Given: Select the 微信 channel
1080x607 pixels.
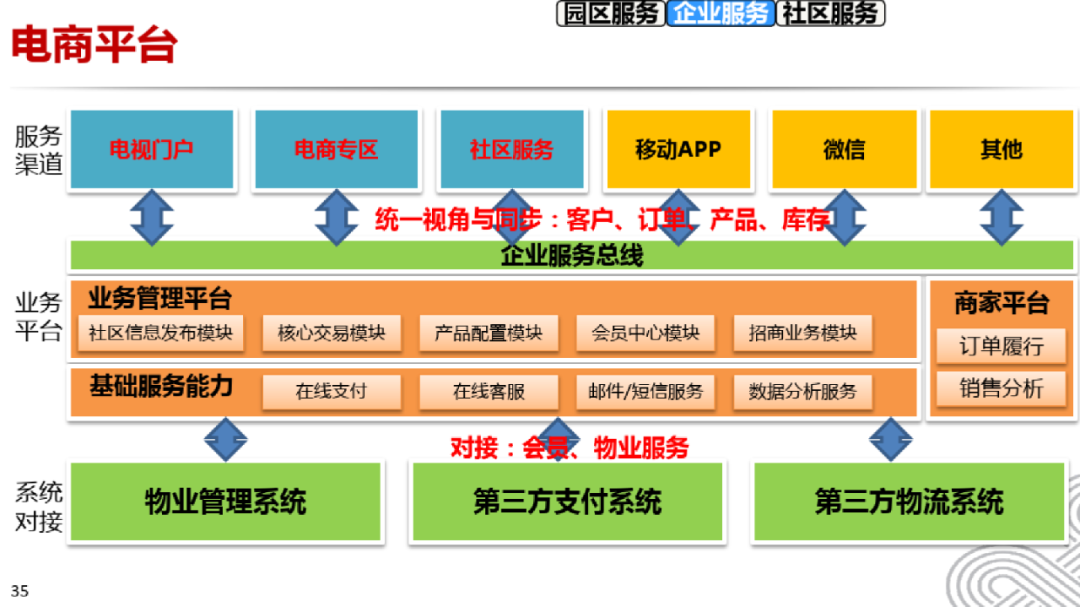Looking at the screenshot, I should [x=845, y=149].
